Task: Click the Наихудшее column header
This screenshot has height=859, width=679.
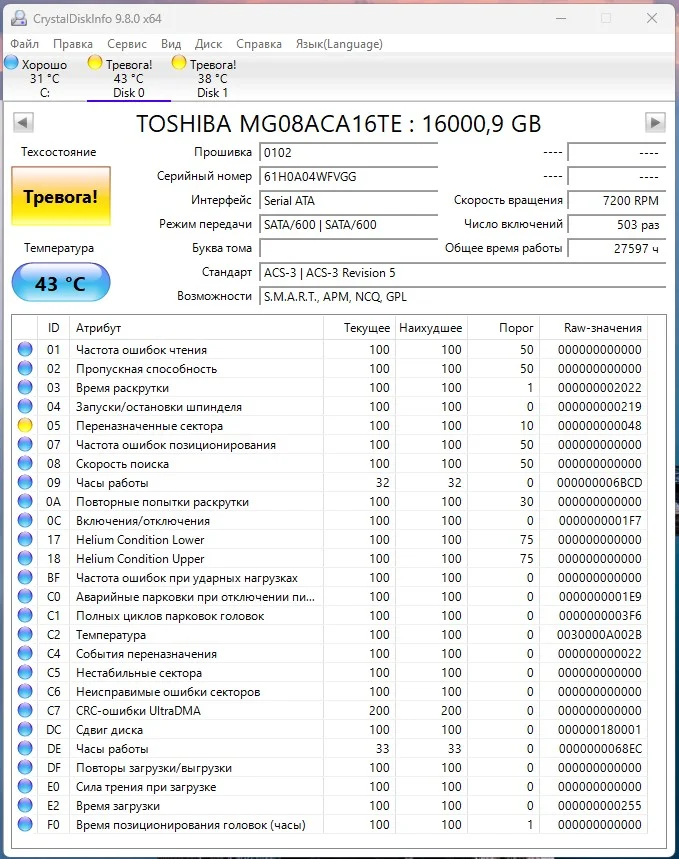Action: (431, 328)
